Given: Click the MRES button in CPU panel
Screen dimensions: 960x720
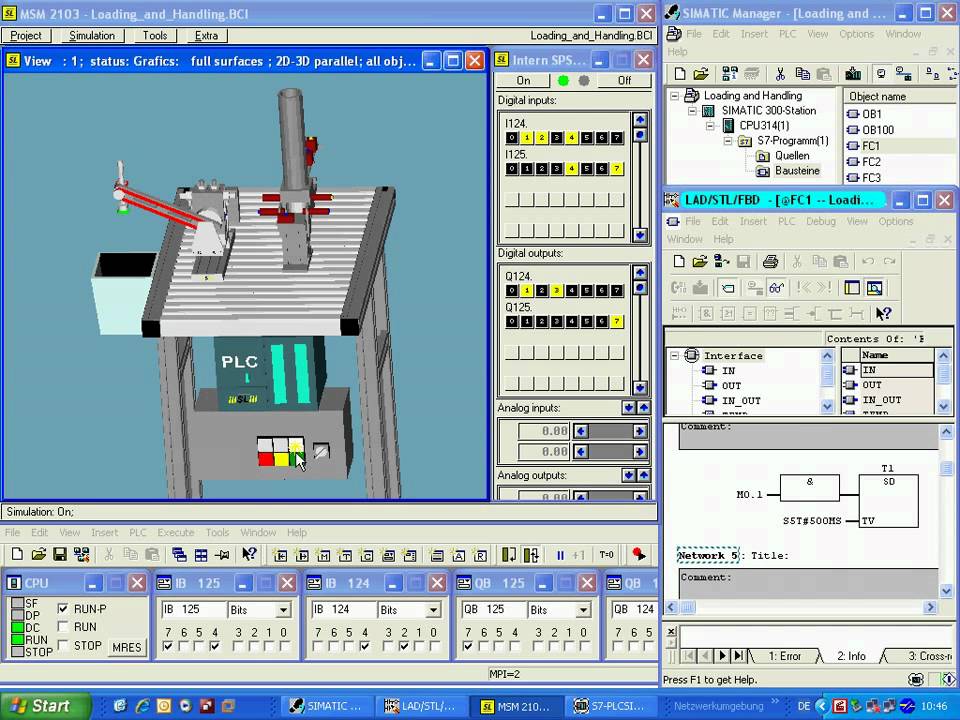Looking at the screenshot, I should [127, 647].
